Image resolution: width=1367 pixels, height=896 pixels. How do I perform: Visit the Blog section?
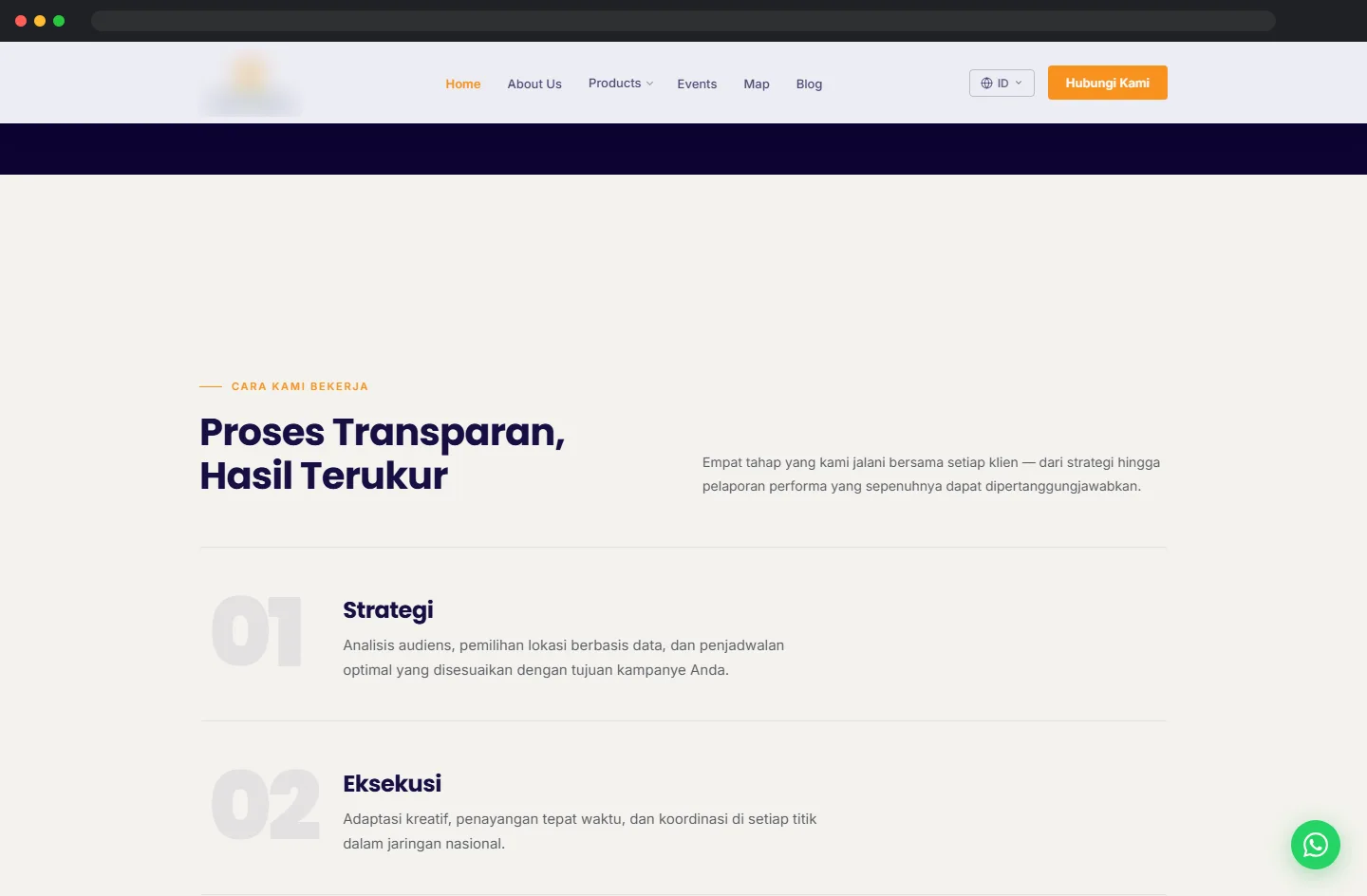point(809,84)
